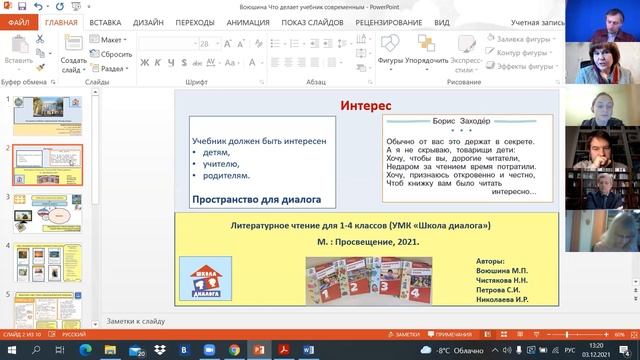
Task: Toggle bold Ж formatting
Action: coord(144,62)
